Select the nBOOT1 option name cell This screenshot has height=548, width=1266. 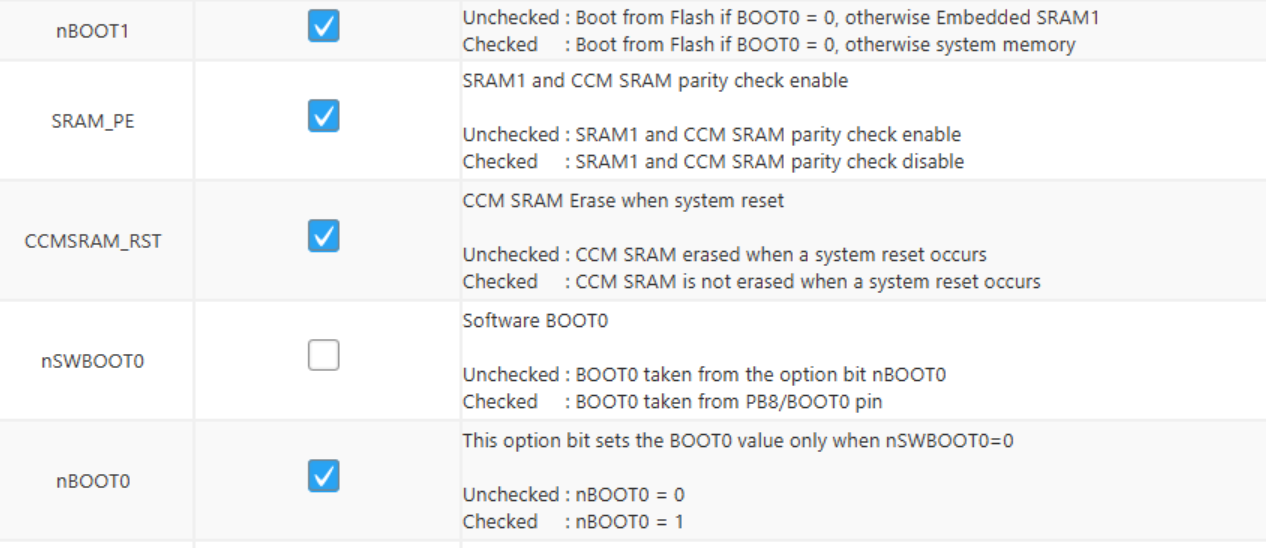93,31
